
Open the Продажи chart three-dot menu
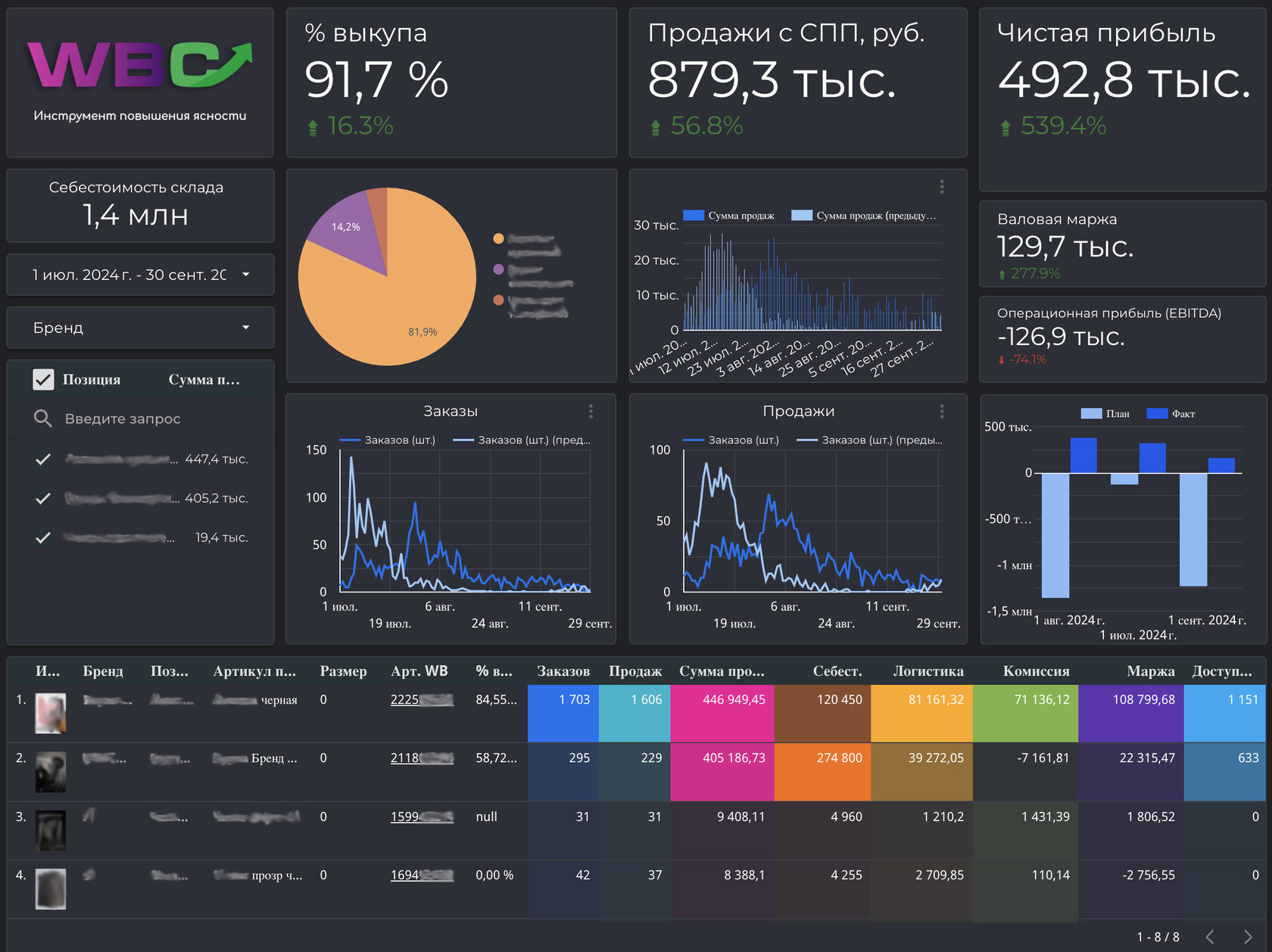pyautogui.click(x=941, y=411)
